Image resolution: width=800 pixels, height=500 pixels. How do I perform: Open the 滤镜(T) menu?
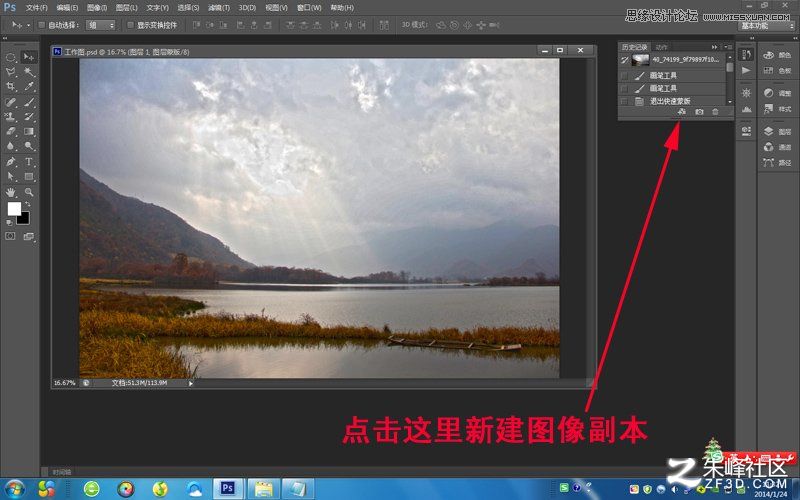tap(219, 8)
